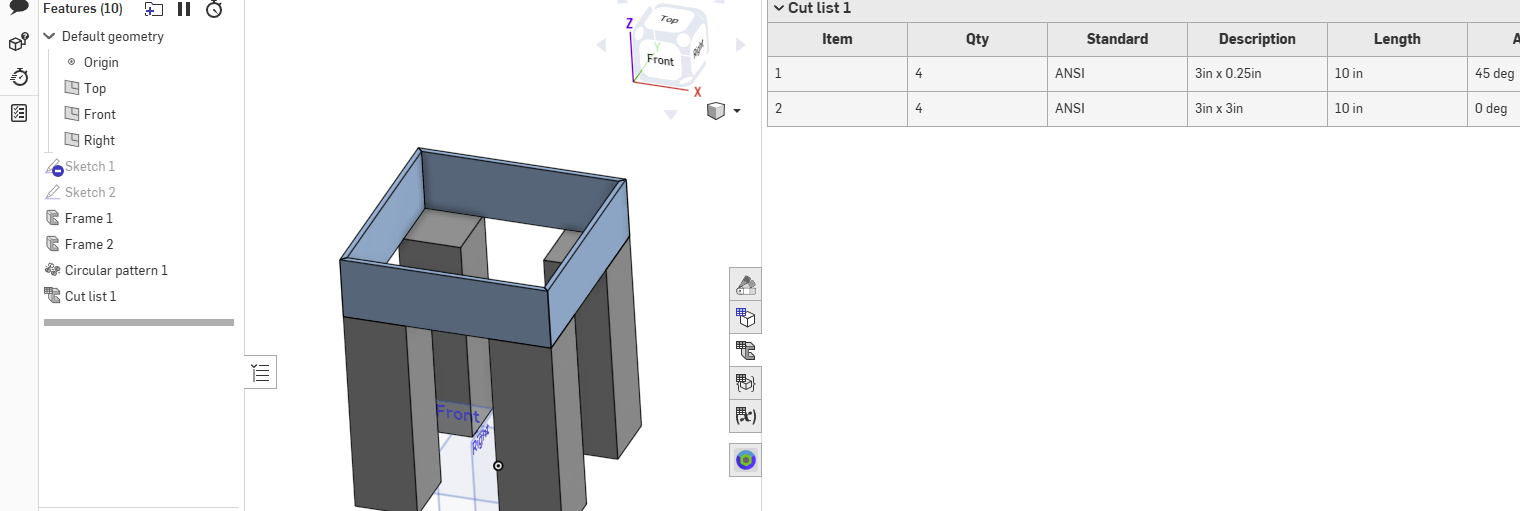Open the part tables panel icon
The image size is (1520, 511).
[746, 383]
